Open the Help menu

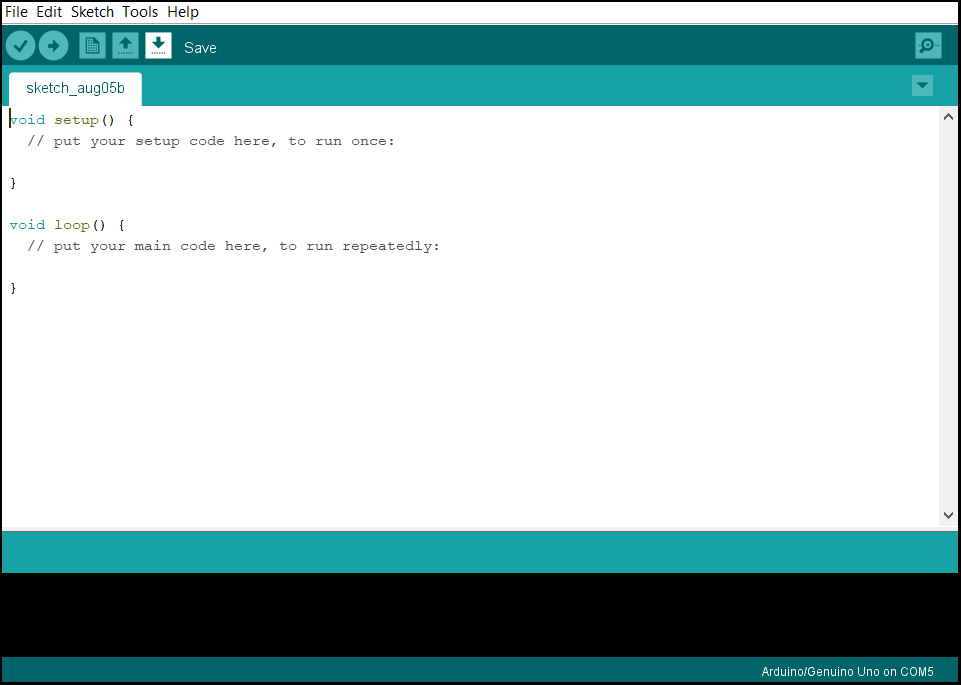tap(183, 12)
